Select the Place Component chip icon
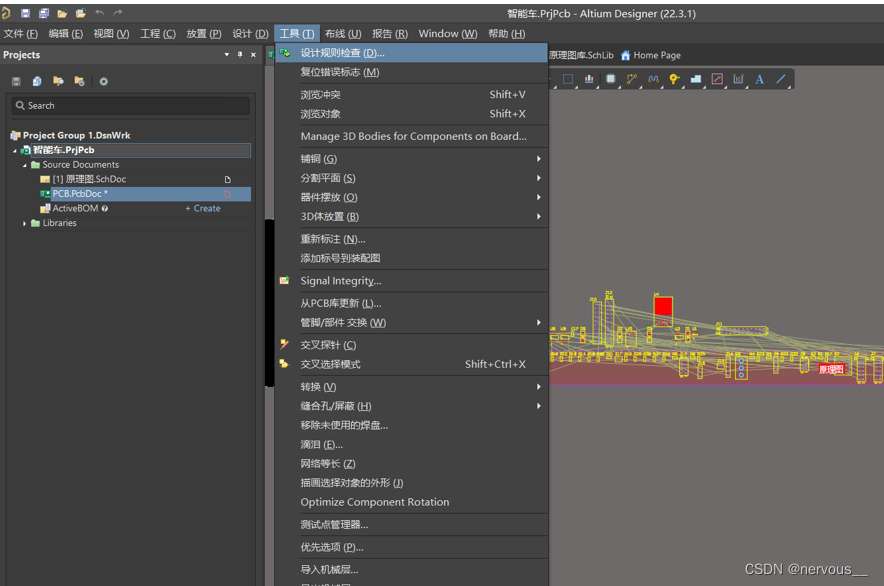The image size is (884, 586). pyautogui.click(x=611, y=79)
